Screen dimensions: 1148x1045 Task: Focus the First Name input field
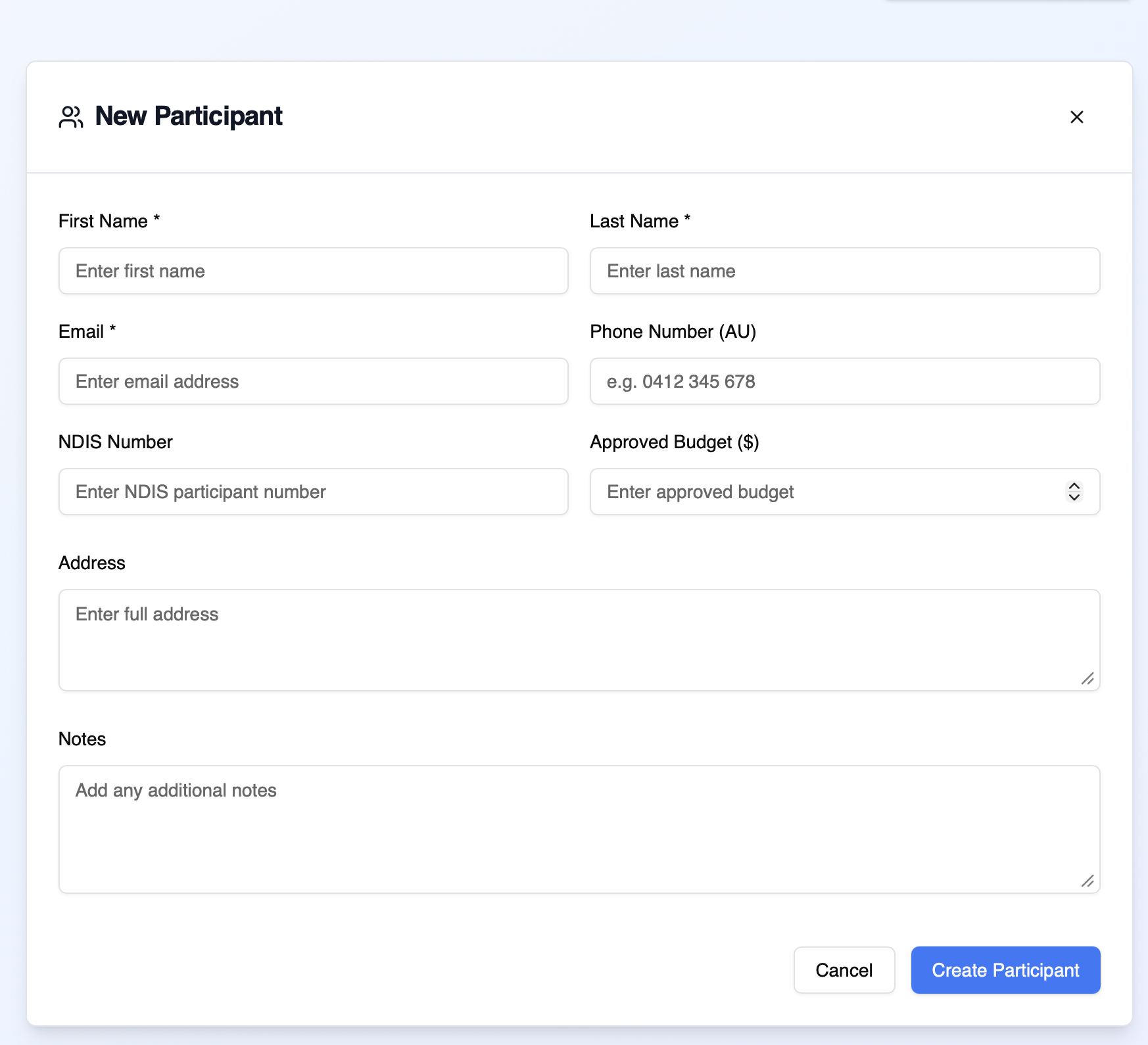point(314,271)
